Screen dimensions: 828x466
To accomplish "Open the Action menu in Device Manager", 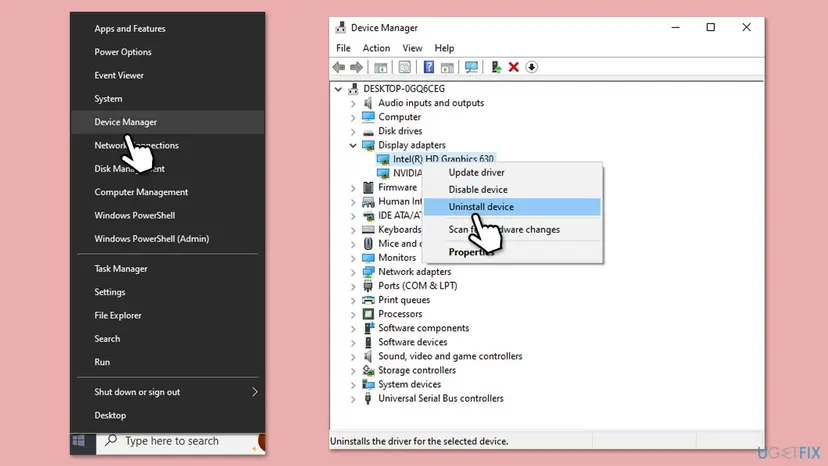I will click(x=376, y=48).
